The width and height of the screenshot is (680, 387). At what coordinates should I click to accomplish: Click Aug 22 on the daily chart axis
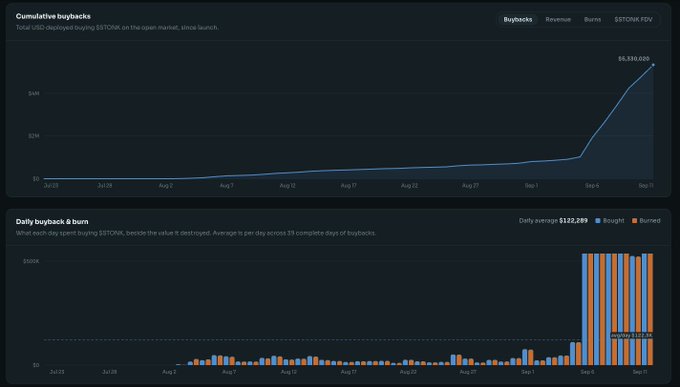(x=408, y=372)
